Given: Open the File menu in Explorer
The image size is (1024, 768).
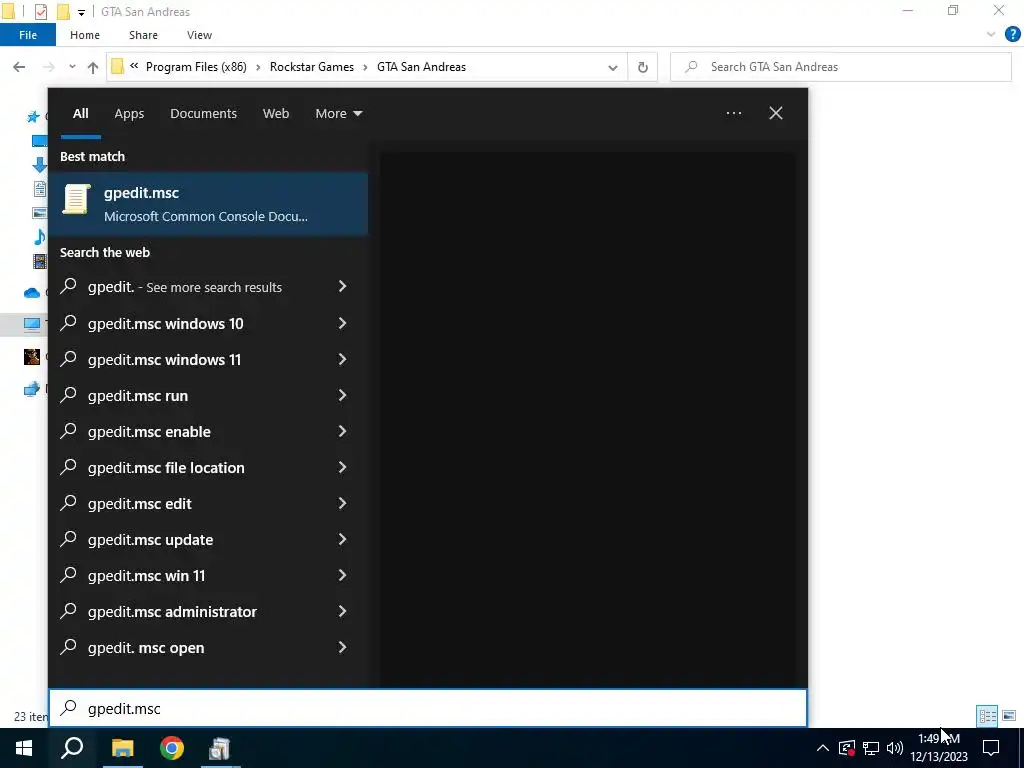Looking at the screenshot, I should click(28, 35).
